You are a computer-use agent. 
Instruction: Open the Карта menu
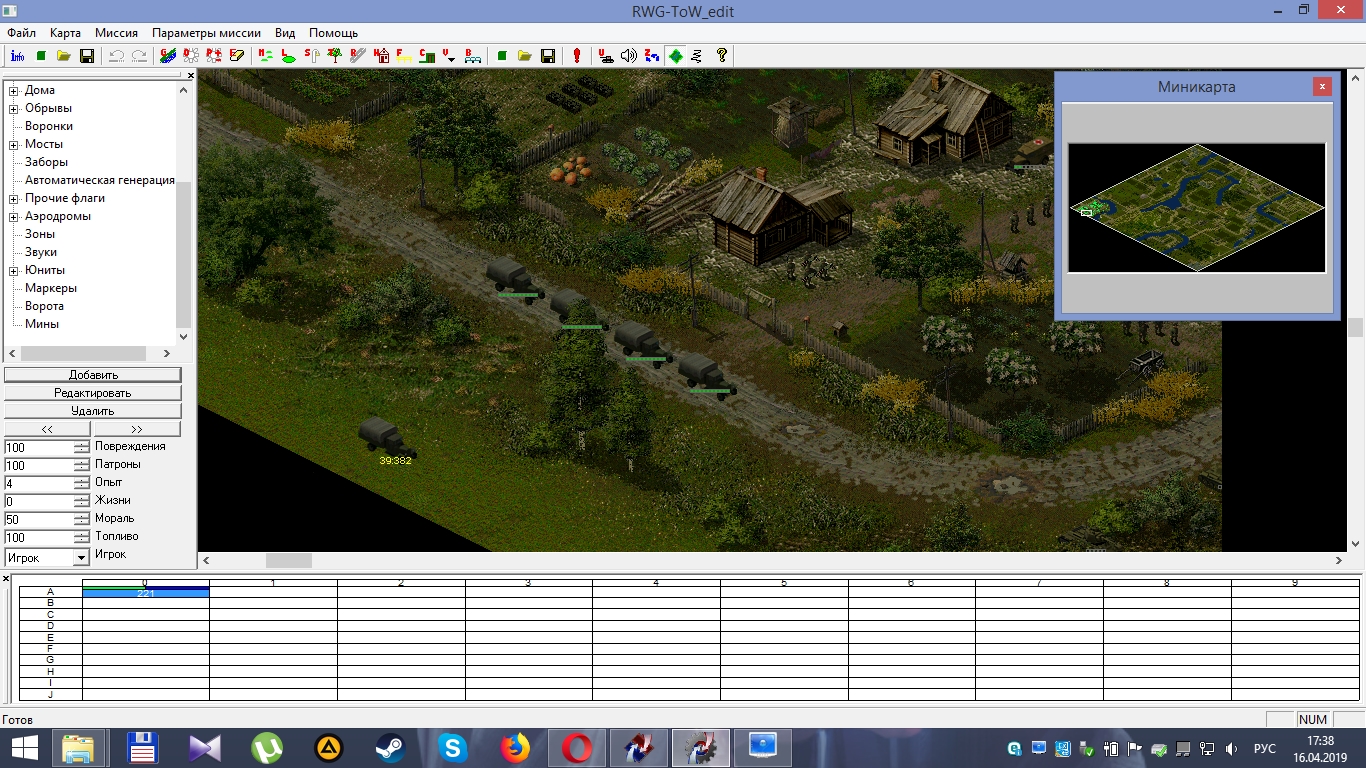[x=65, y=33]
